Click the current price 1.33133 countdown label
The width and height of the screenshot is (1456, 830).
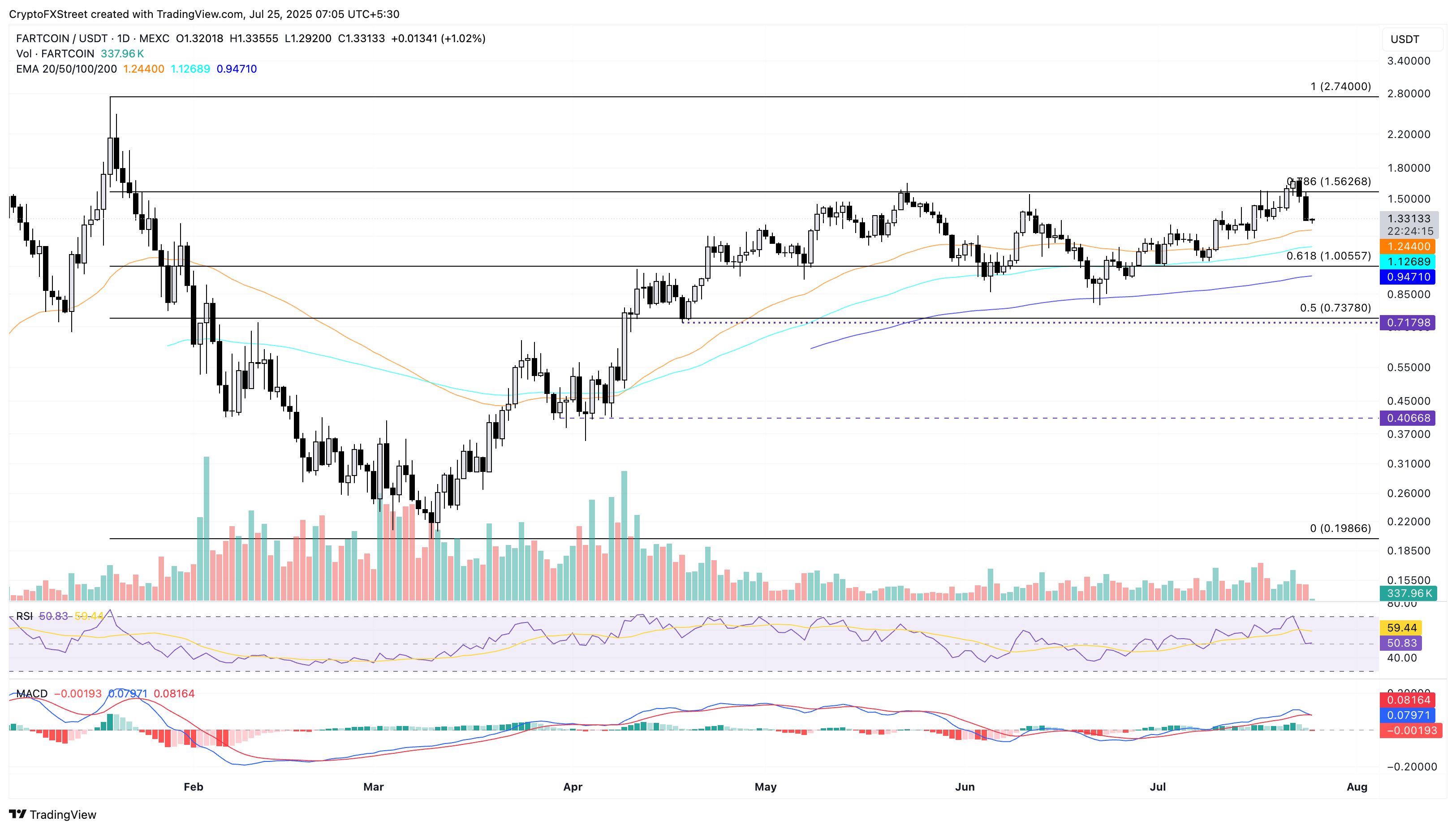(x=1408, y=225)
